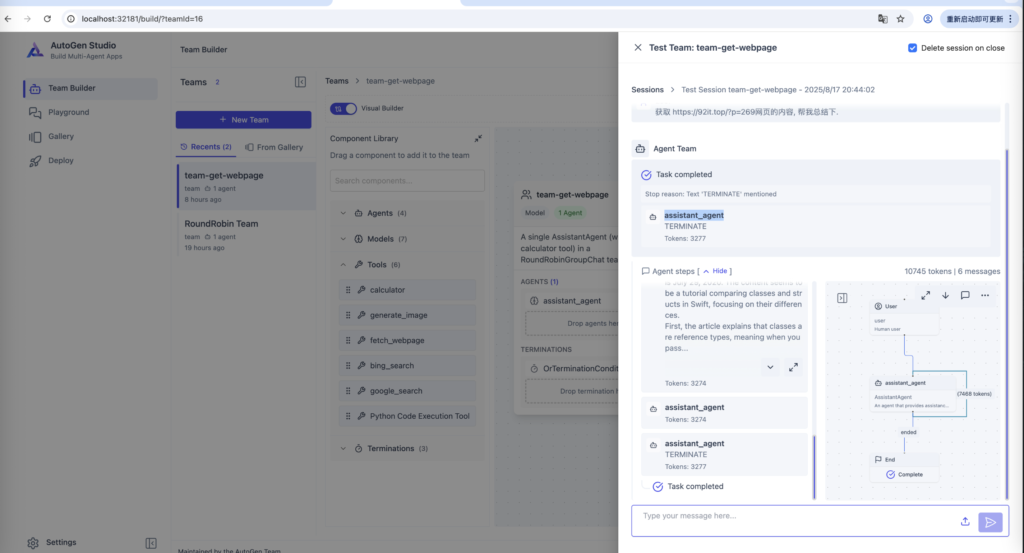Click the Search components field
Image resolution: width=1024 pixels, height=553 pixels.
pos(407,181)
